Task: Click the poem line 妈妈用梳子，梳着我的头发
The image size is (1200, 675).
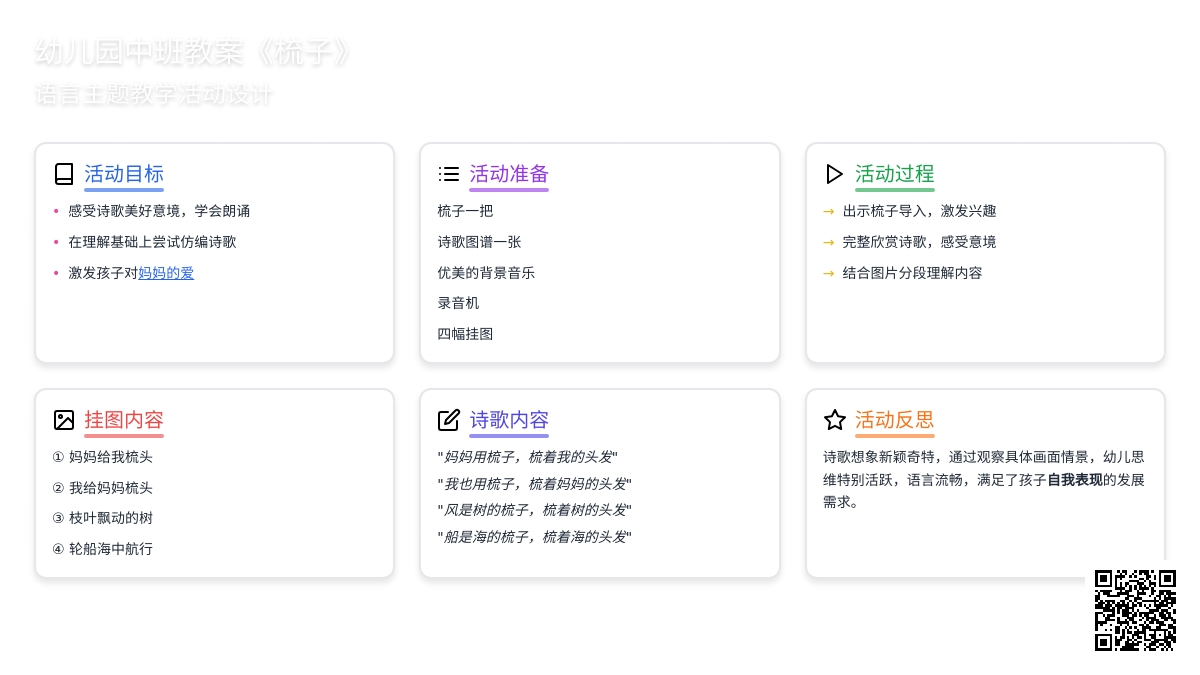Action: click(x=527, y=457)
